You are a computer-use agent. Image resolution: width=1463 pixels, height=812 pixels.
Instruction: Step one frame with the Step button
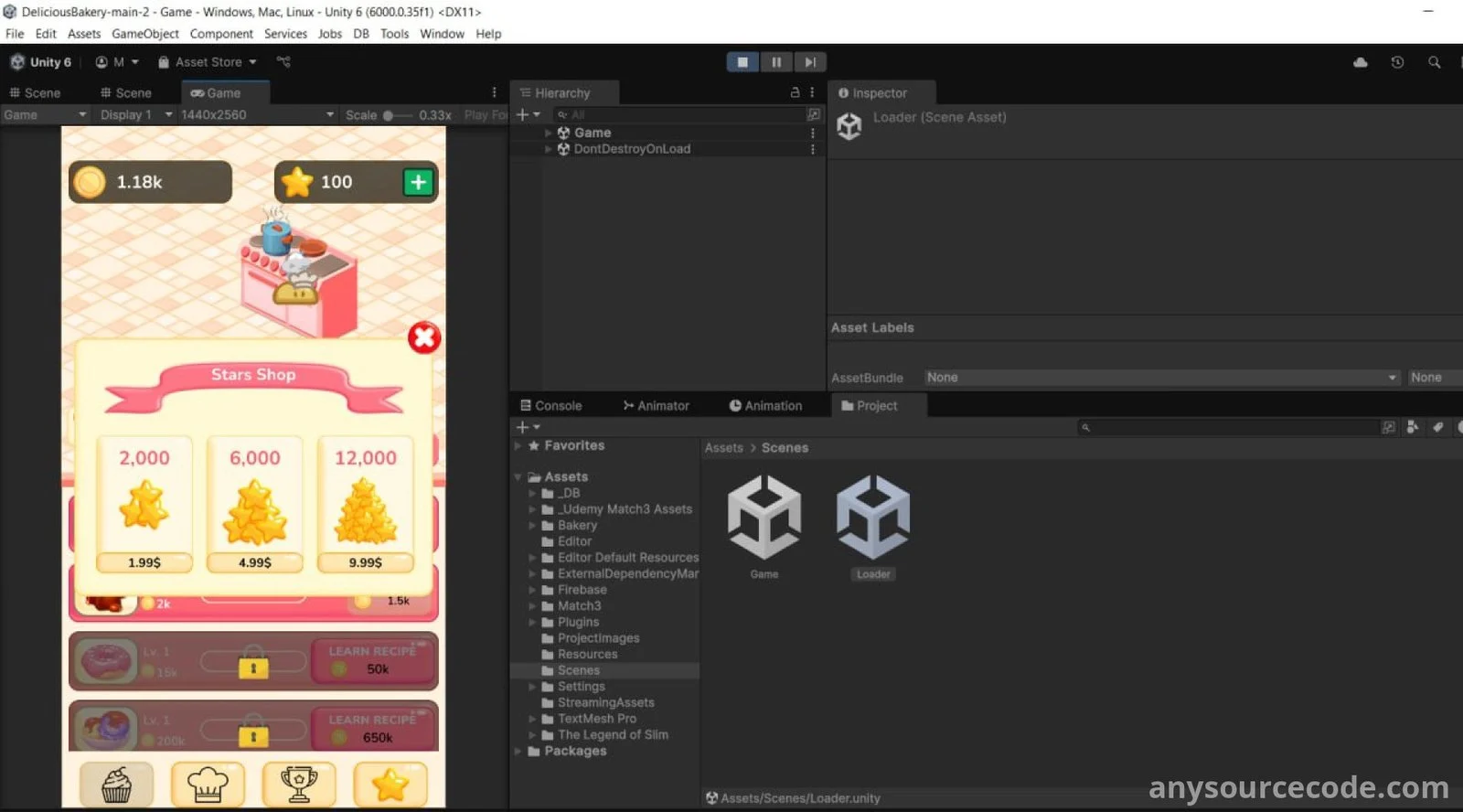(x=810, y=62)
